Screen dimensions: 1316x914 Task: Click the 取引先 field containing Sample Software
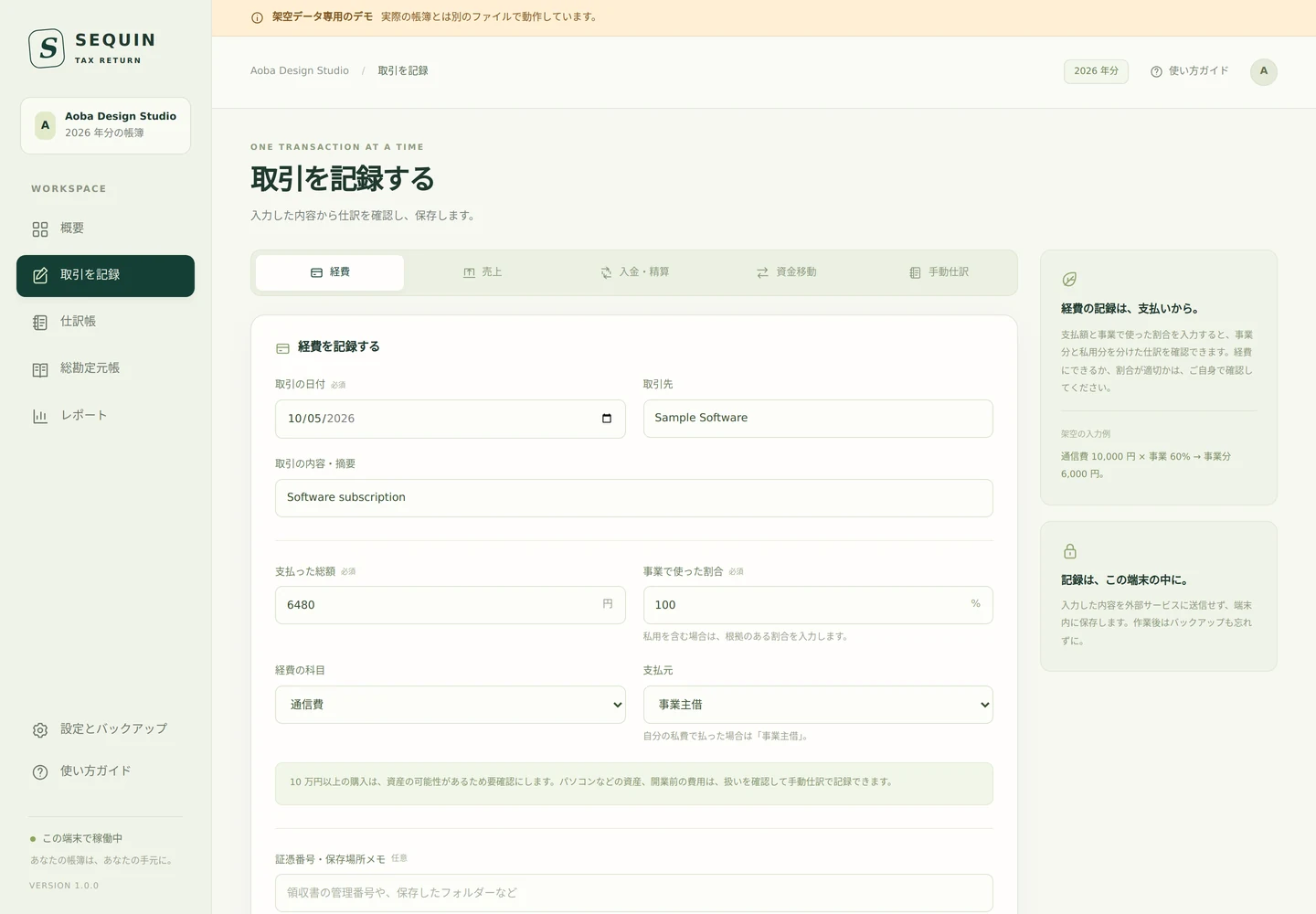point(818,419)
